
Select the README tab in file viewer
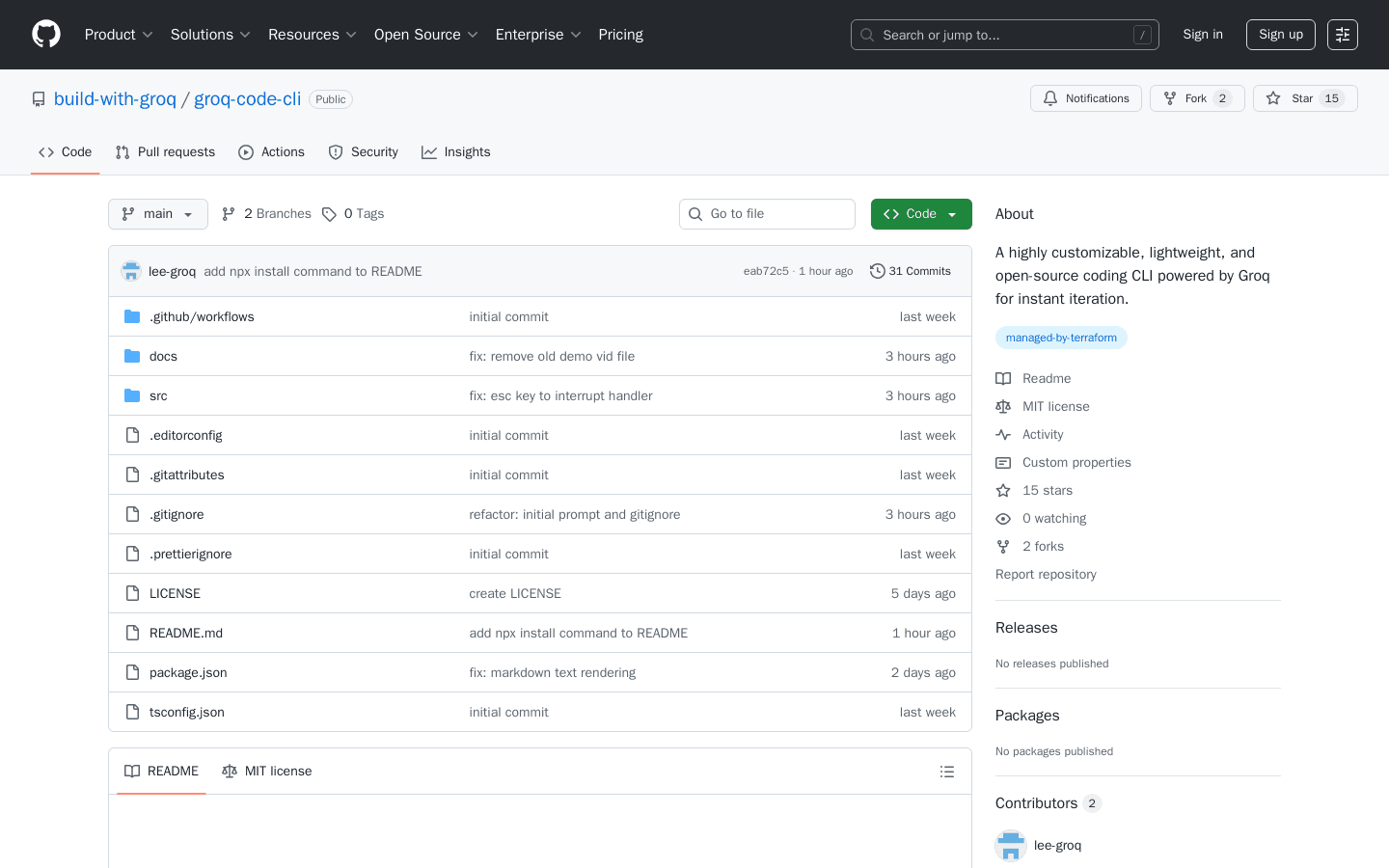tap(161, 772)
